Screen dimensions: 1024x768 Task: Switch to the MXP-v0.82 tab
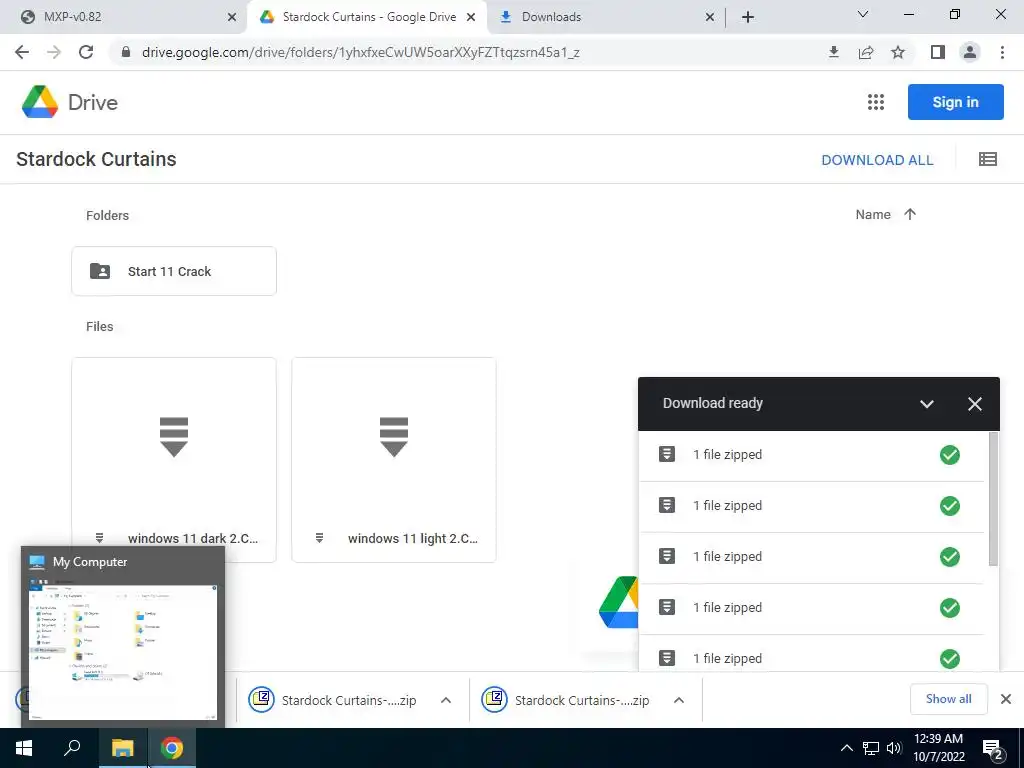[x=124, y=17]
